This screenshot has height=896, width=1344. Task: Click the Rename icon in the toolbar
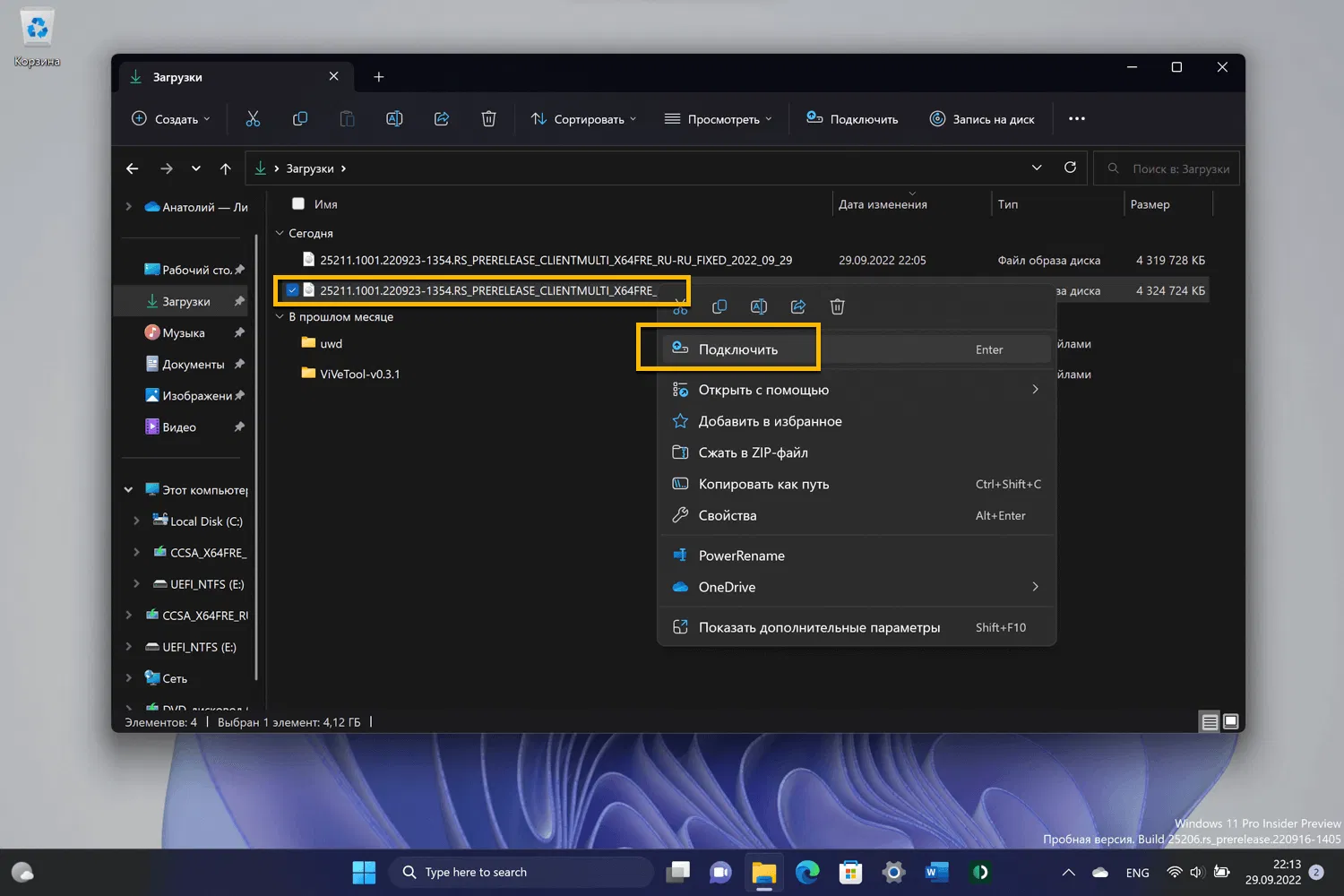click(x=394, y=119)
